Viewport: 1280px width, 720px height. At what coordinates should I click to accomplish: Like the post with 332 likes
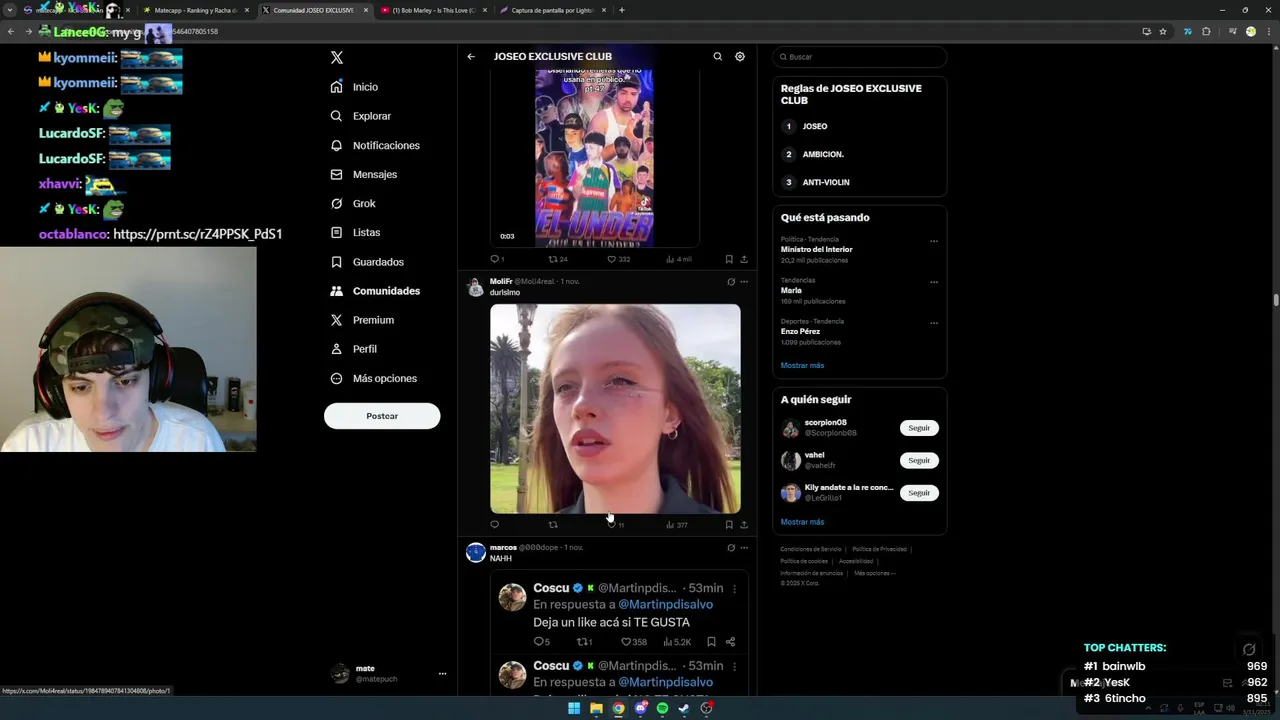618,259
